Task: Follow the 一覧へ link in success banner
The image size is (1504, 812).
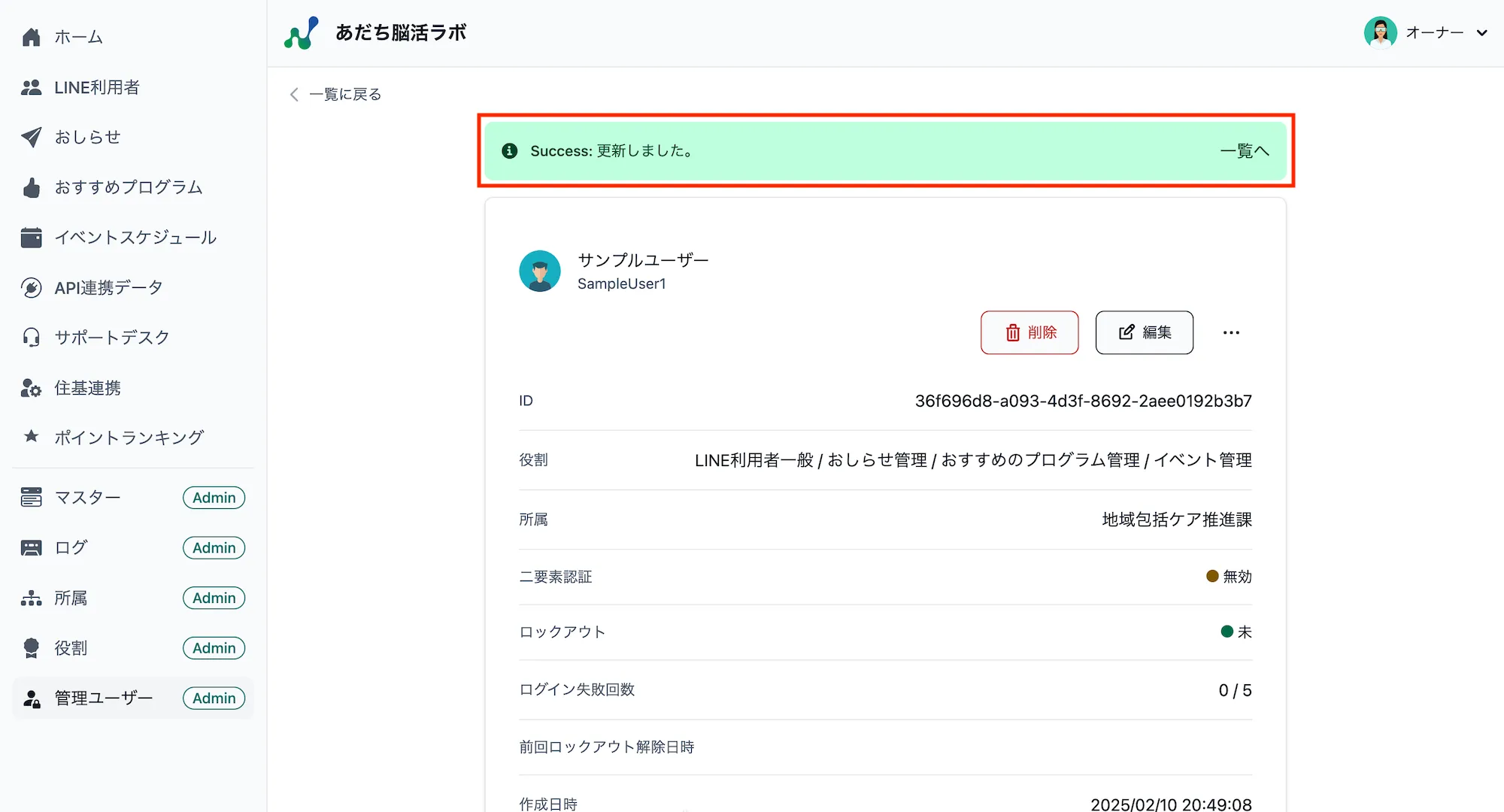Action: coord(1245,150)
